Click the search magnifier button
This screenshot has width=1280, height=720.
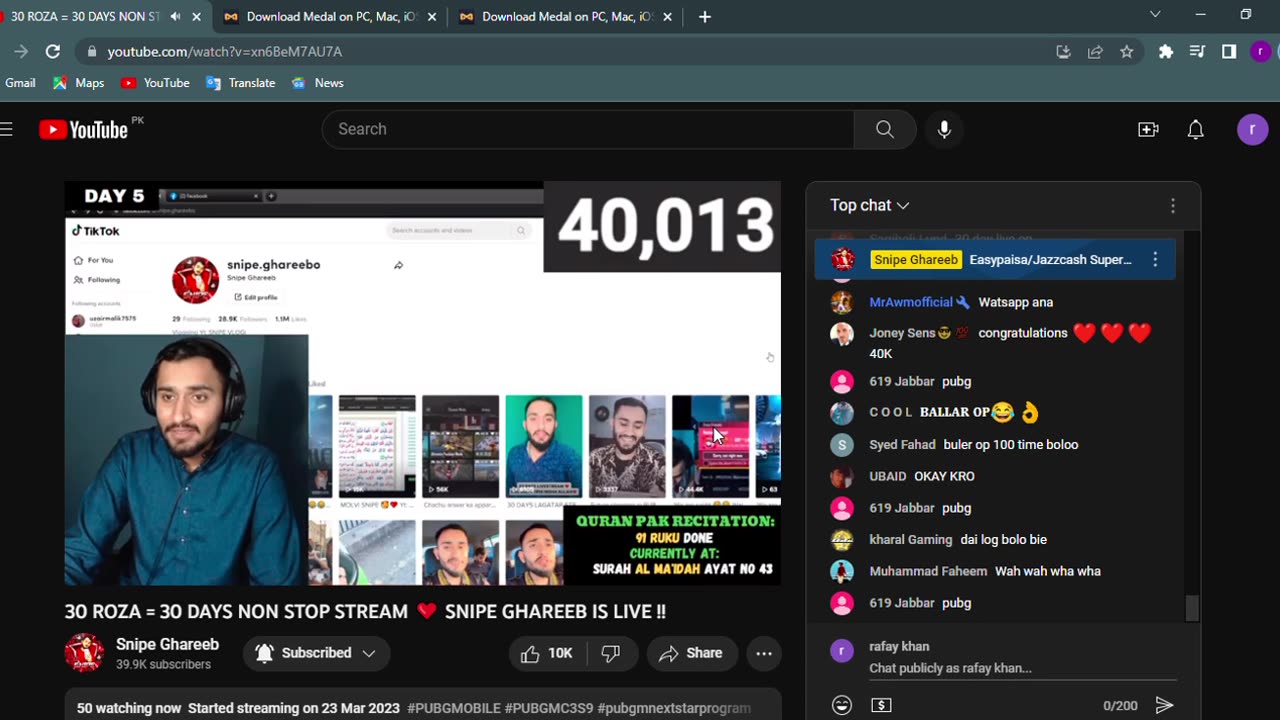point(885,129)
